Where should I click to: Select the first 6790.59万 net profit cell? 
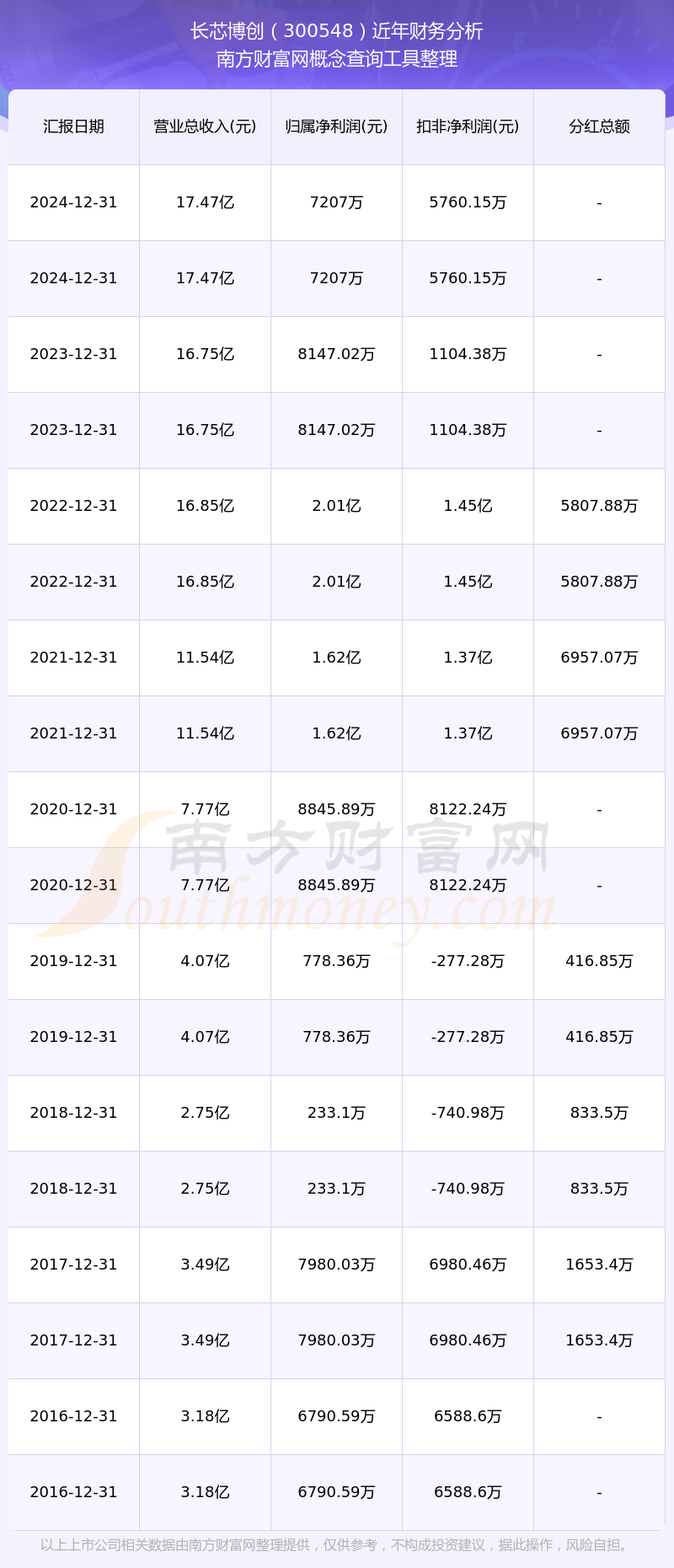(336, 1416)
